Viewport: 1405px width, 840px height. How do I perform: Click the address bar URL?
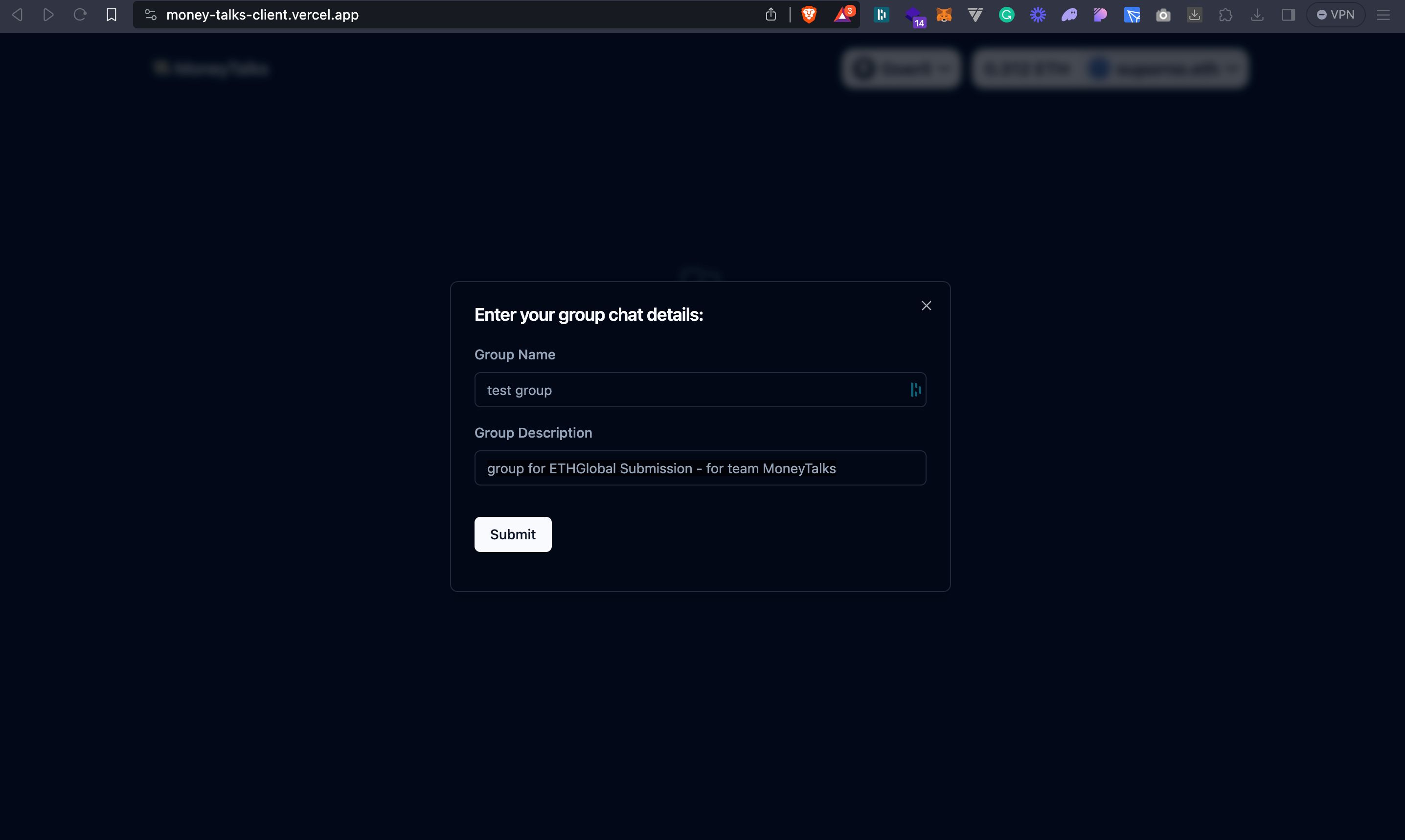262,15
